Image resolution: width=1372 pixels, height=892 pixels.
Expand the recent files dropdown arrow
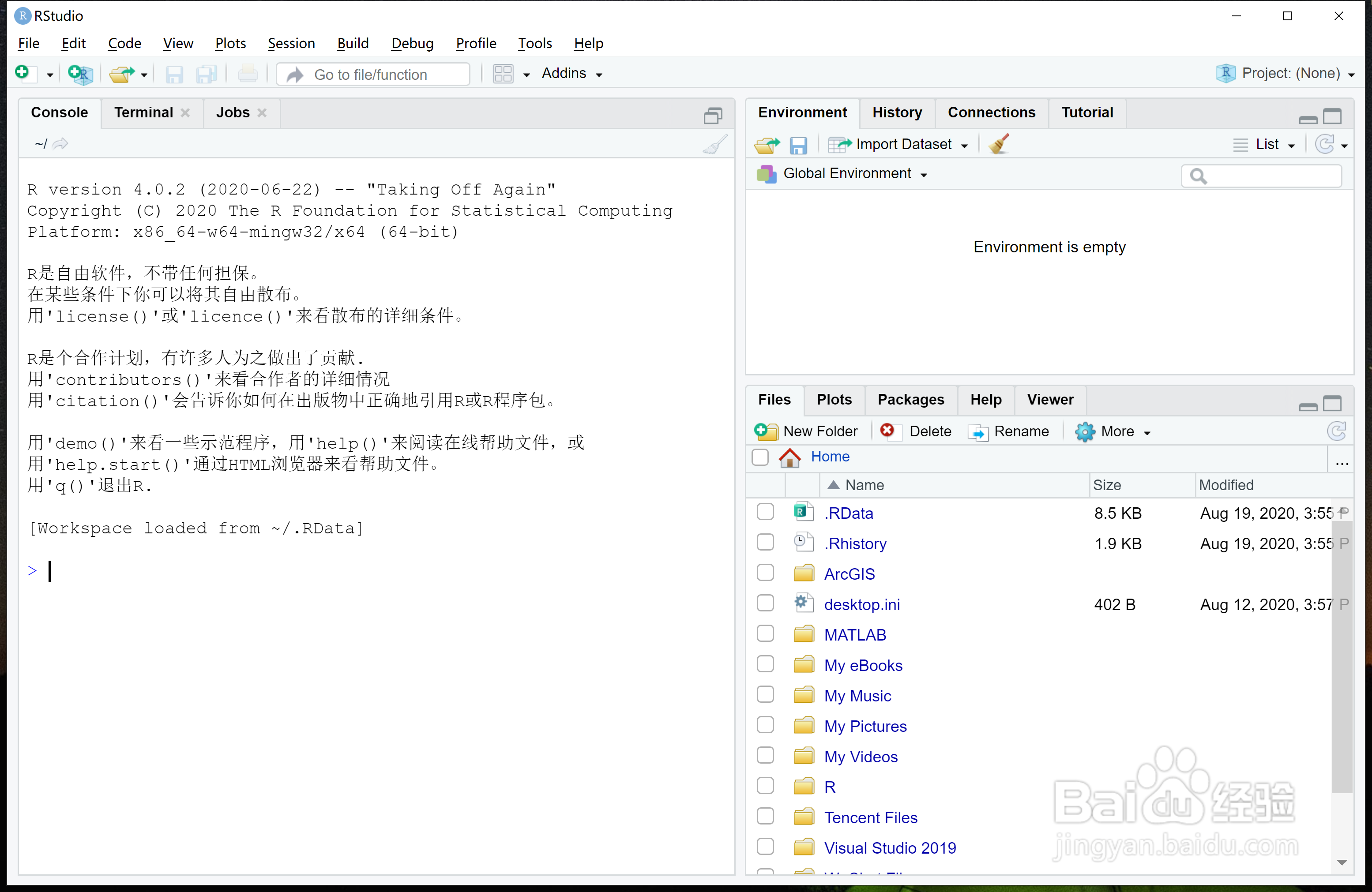click(x=144, y=75)
